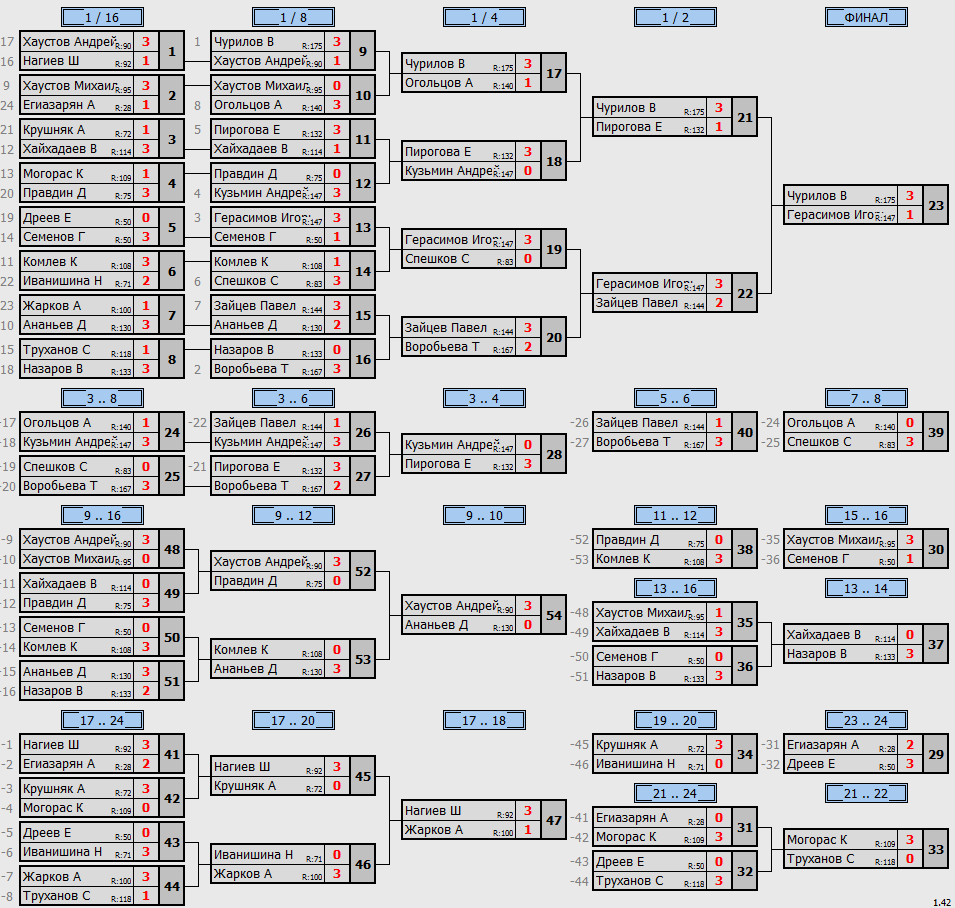Click match number box 21 in the semifinals
This screenshot has height=908, width=955.
click(x=745, y=117)
